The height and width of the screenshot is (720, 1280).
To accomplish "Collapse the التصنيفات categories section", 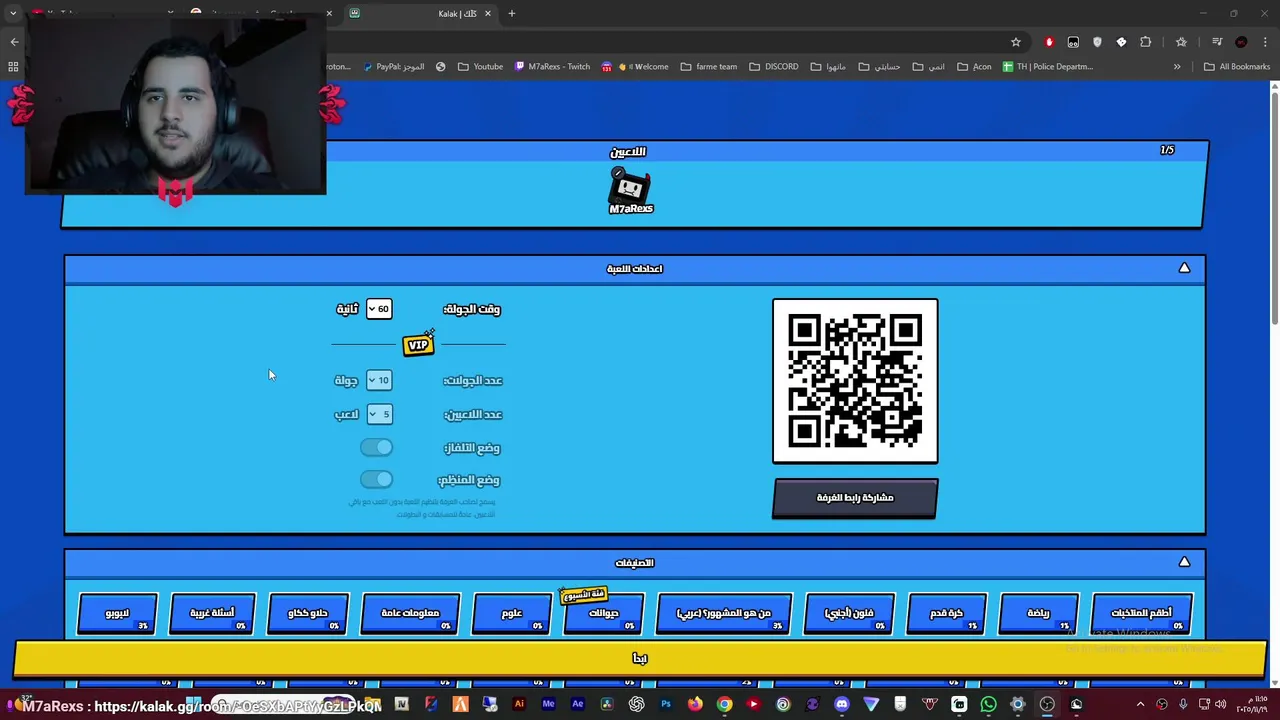I will pos(1184,562).
